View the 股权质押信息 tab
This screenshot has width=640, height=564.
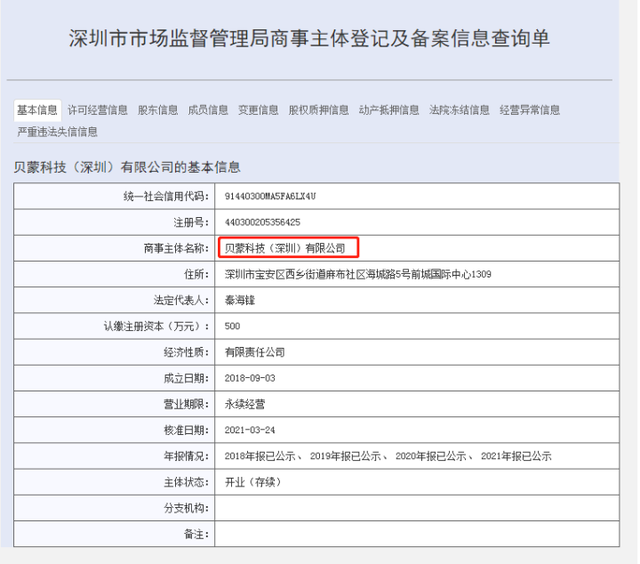coord(319,110)
